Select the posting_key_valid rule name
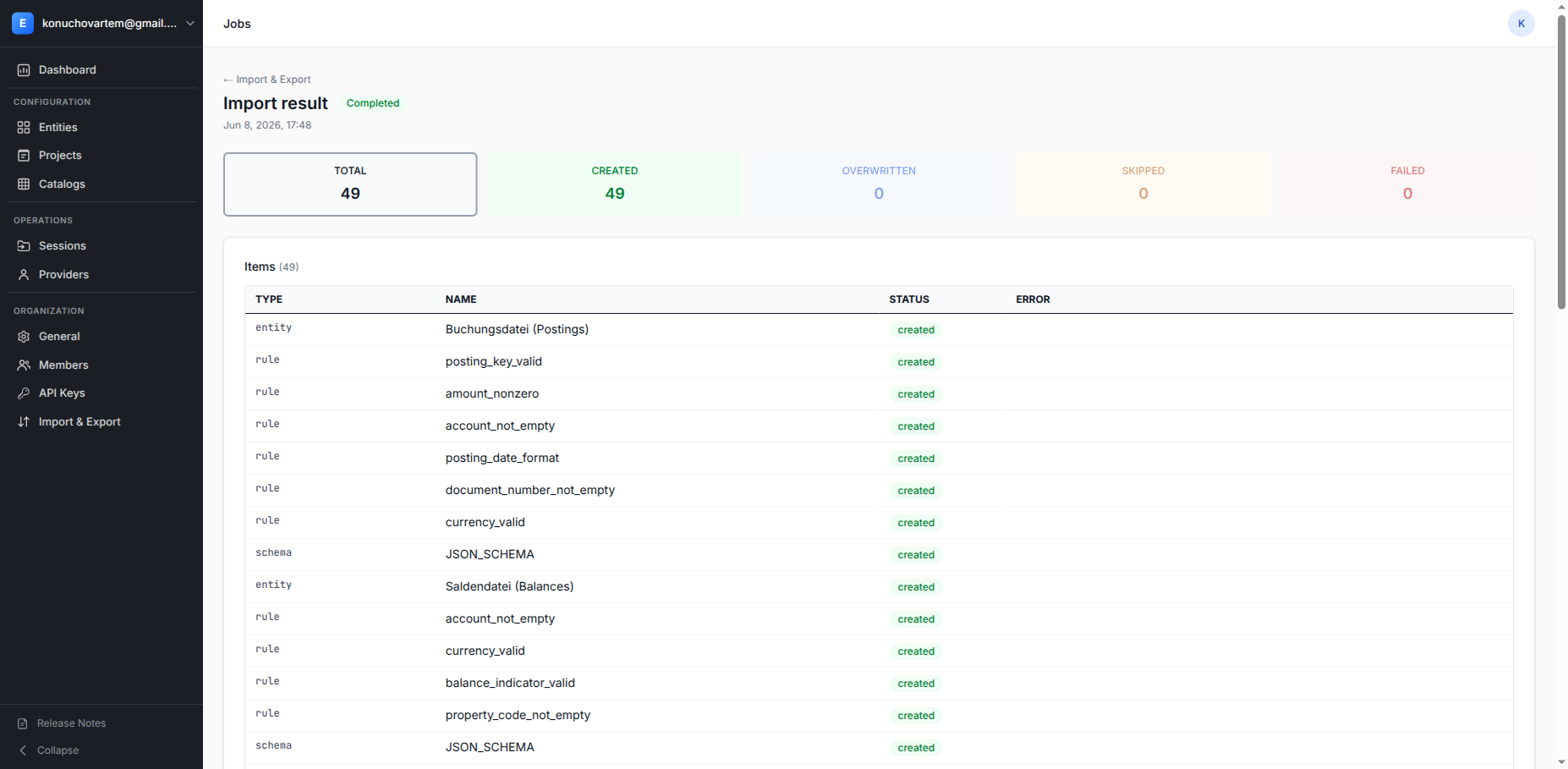Viewport: 1568px width, 769px height. pyautogui.click(x=494, y=362)
